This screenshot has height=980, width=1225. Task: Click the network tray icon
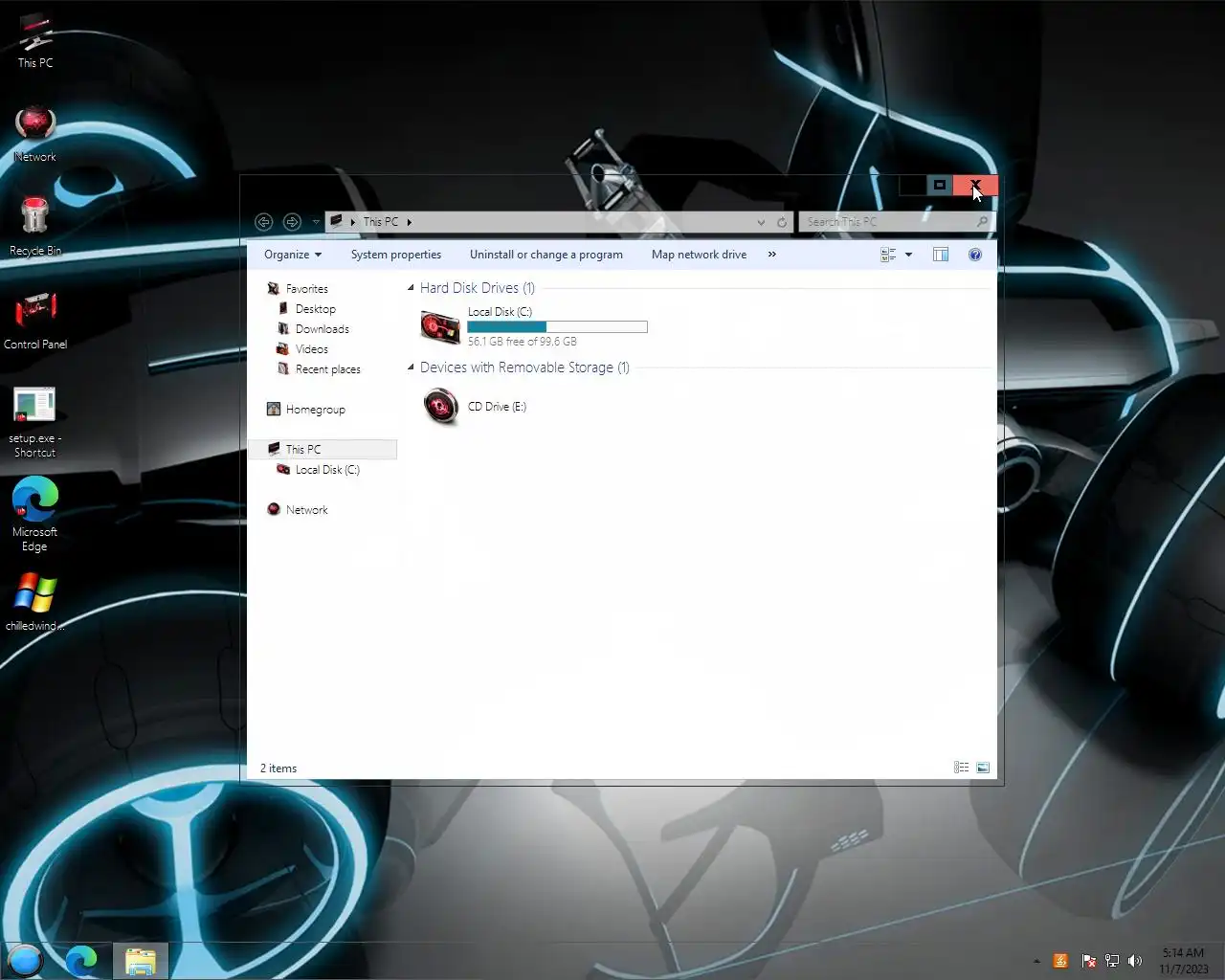tap(1111, 961)
